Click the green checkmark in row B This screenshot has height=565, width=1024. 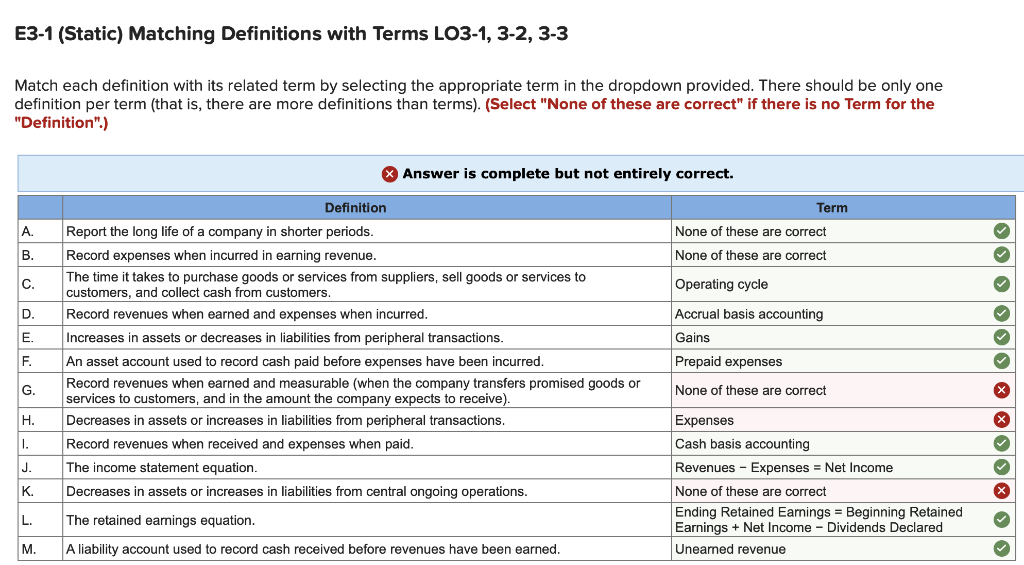click(x=1001, y=255)
